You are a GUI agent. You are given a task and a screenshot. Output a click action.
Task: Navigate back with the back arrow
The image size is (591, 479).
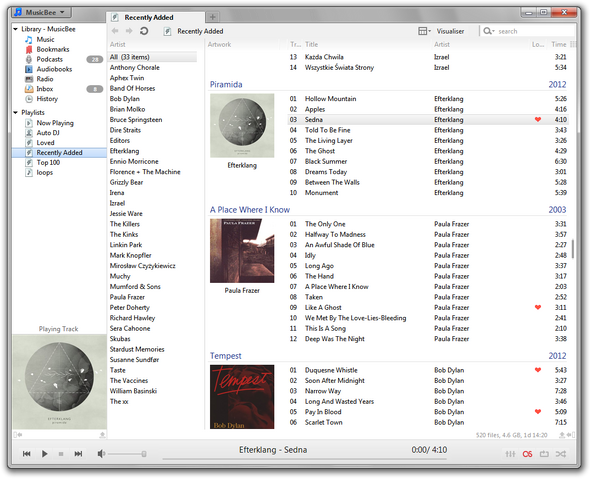tap(115, 31)
